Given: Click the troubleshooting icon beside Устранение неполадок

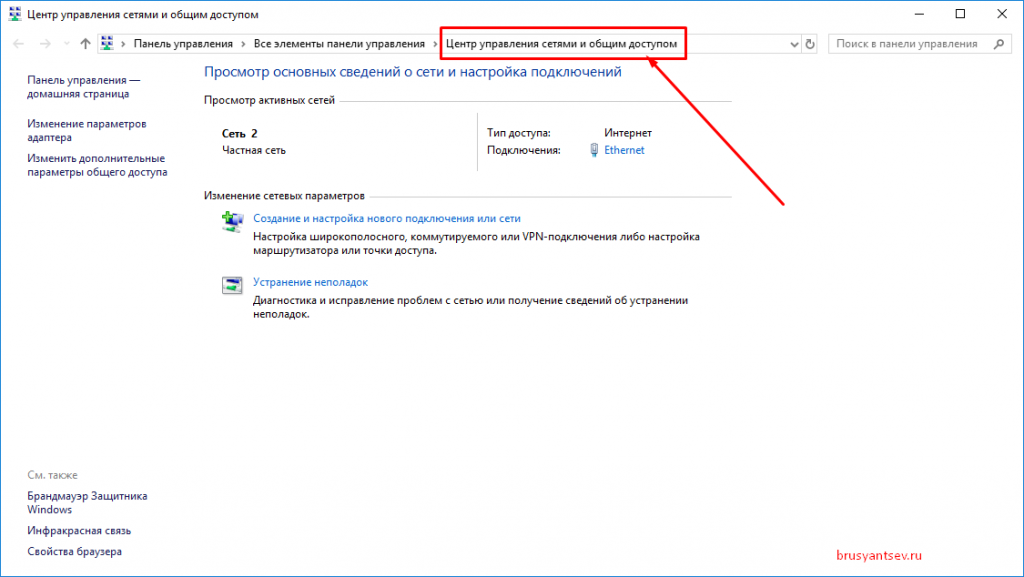Looking at the screenshot, I should click(x=232, y=285).
